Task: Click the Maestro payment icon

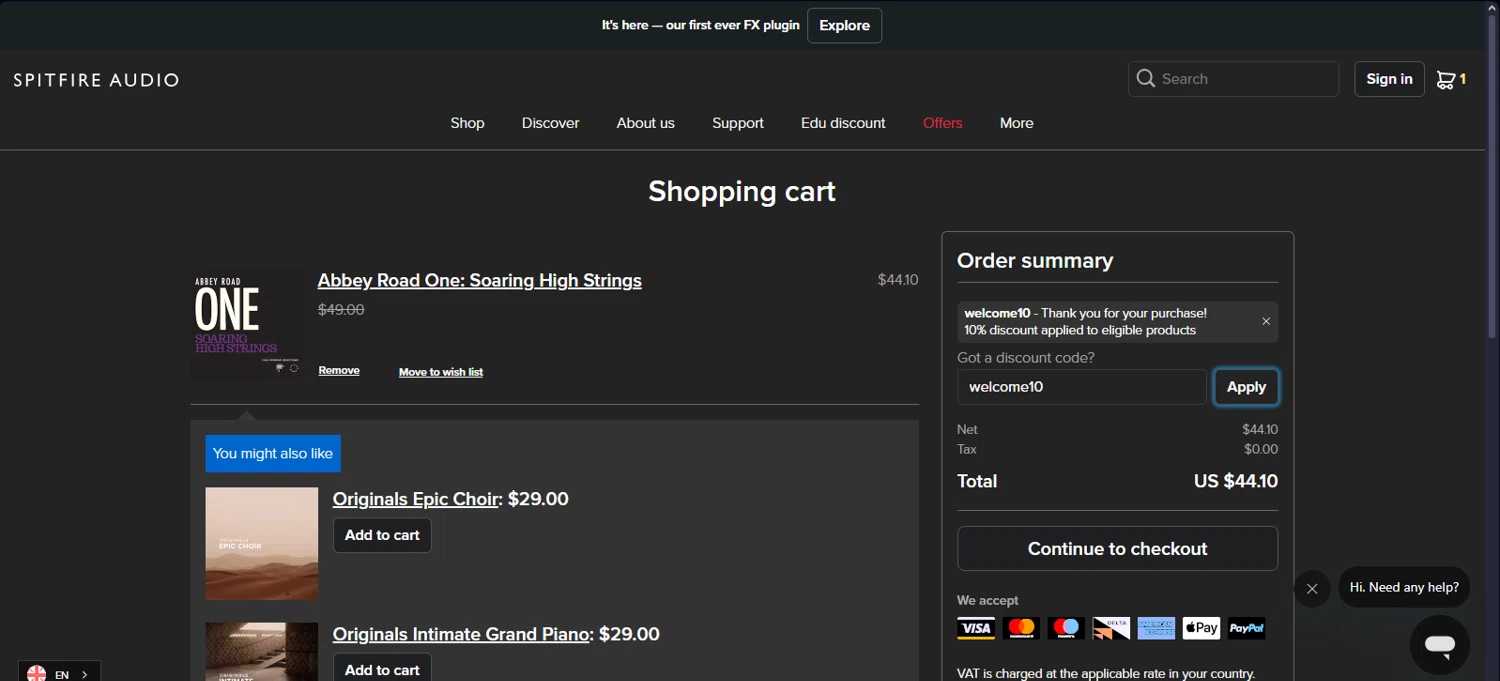Action: (x=1066, y=628)
